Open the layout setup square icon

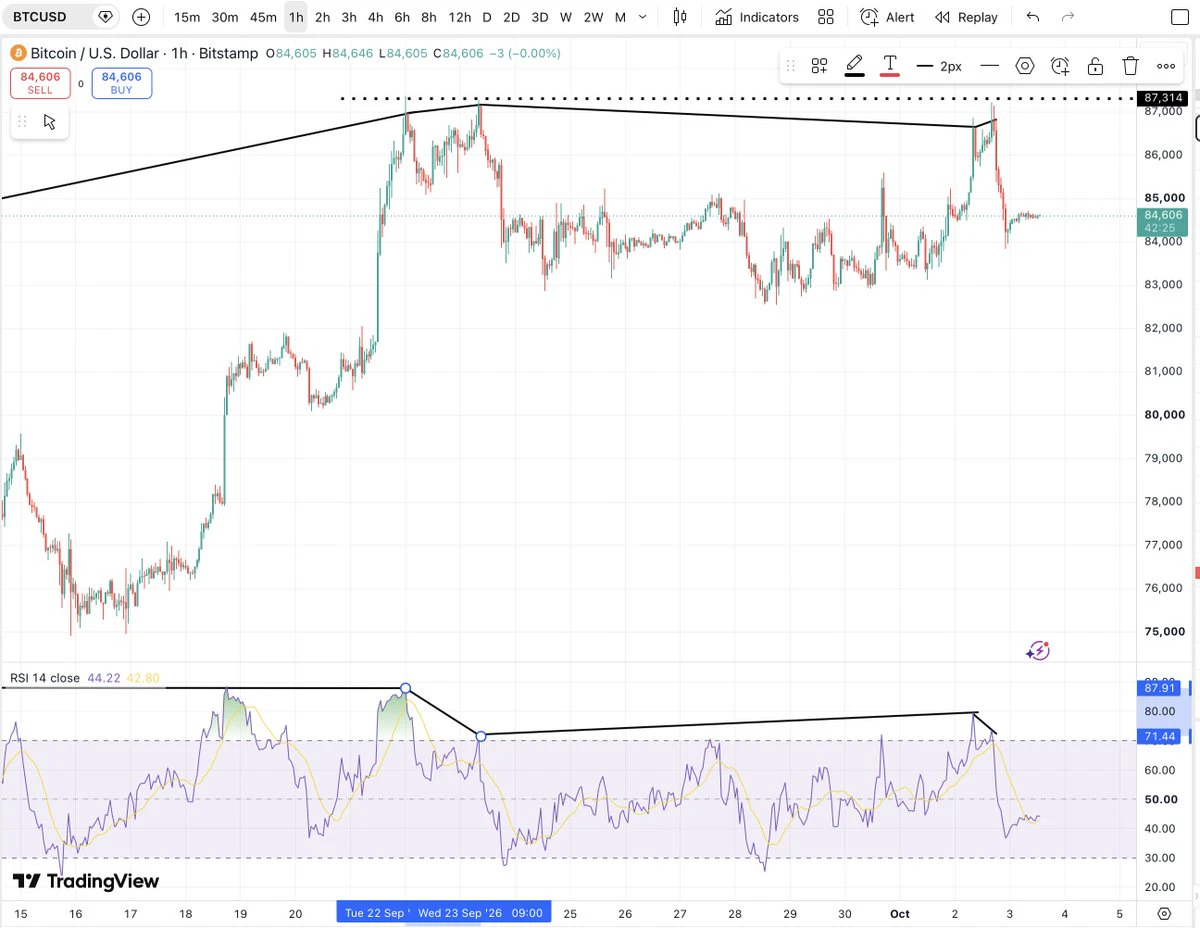pos(1180,17)
